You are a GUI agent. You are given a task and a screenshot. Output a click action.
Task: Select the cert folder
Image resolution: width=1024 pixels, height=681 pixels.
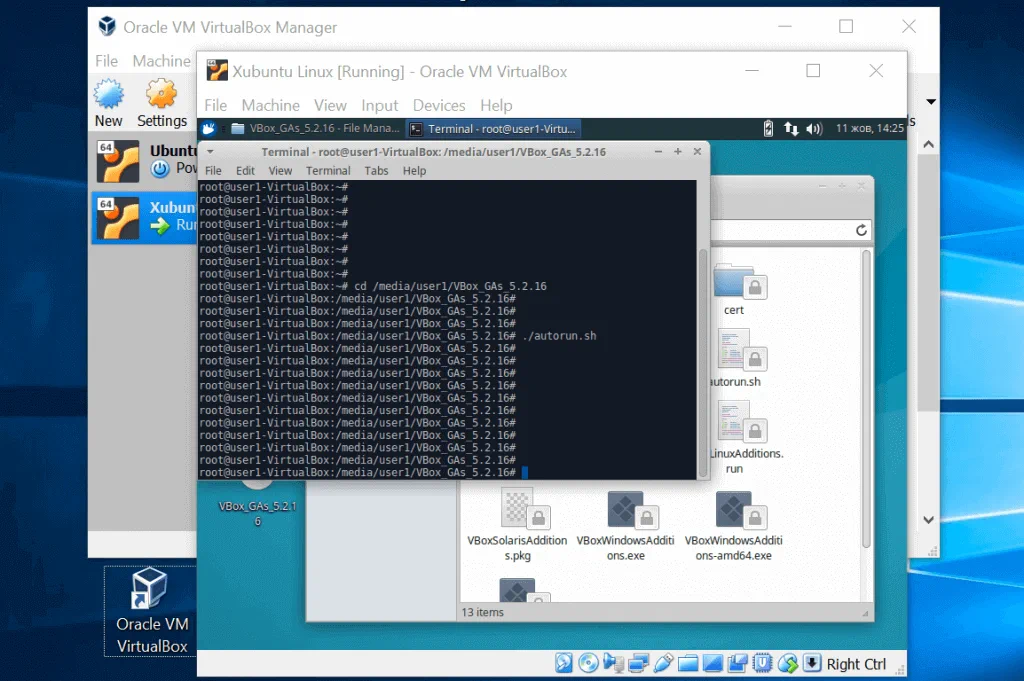point(734,288)
